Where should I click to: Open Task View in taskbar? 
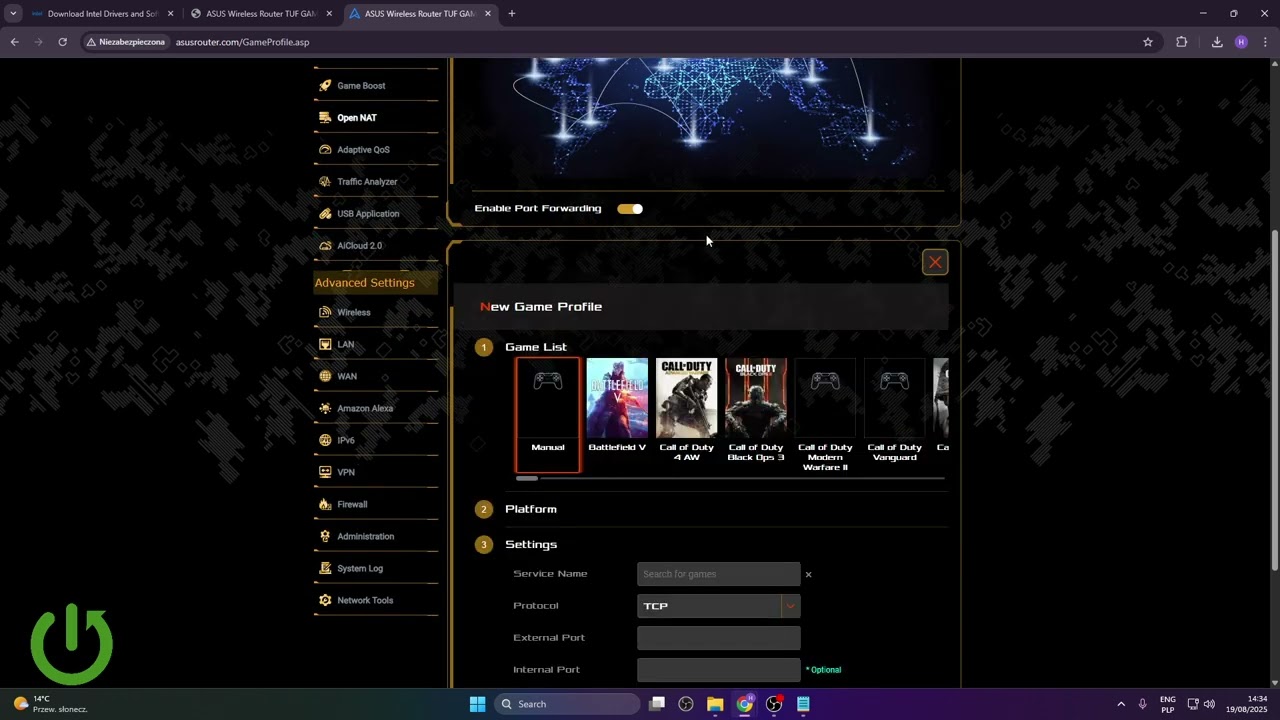click(x=657, y=704)
